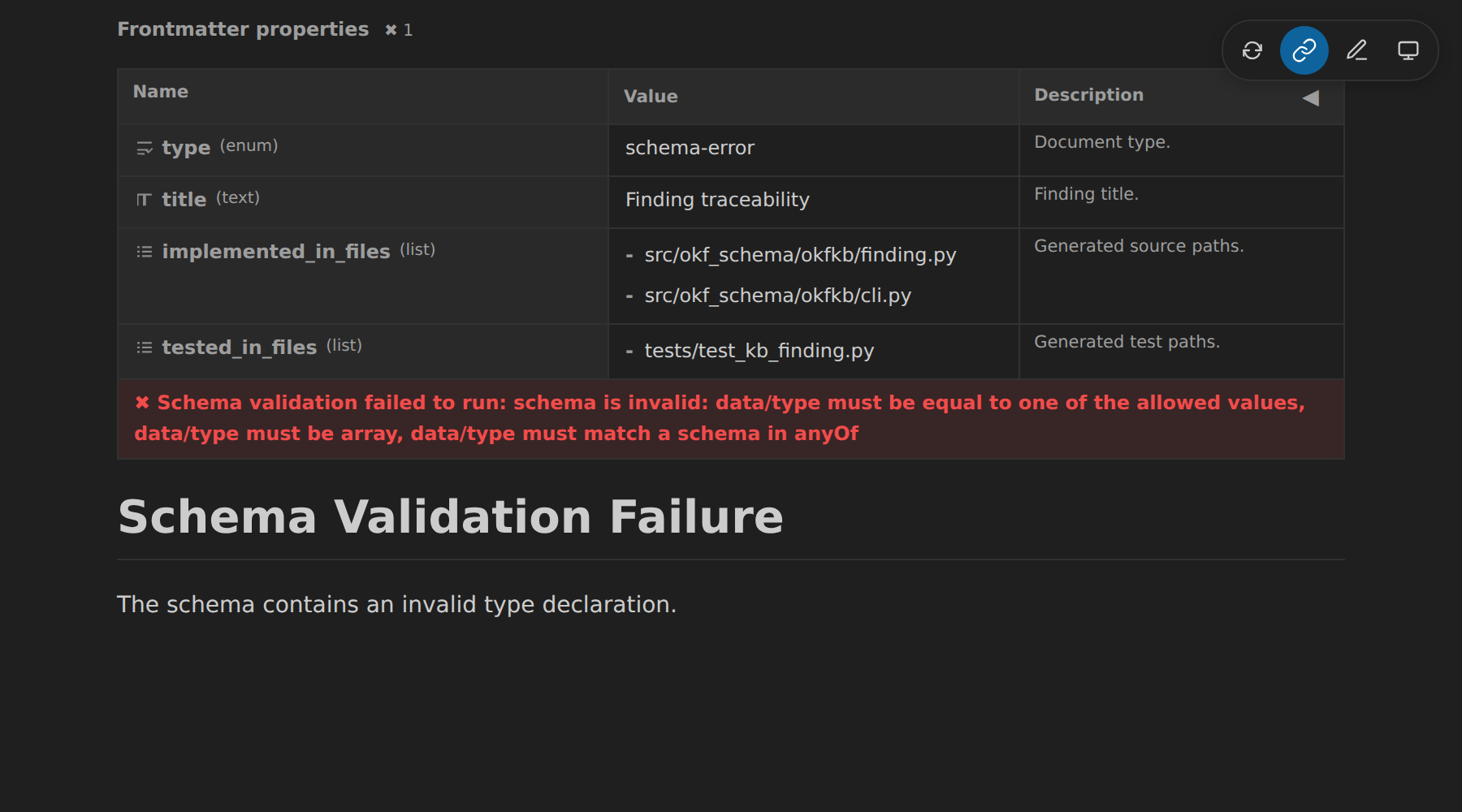
Task: Click the 'Finding title.' description
Action: 1086,194
